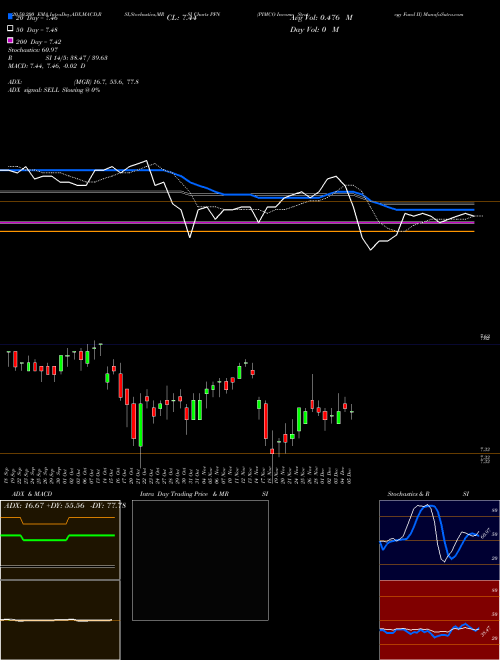
Task: Click the 'Avg Vol: 0.476 M' text
Action: click(x=321, y=18)
